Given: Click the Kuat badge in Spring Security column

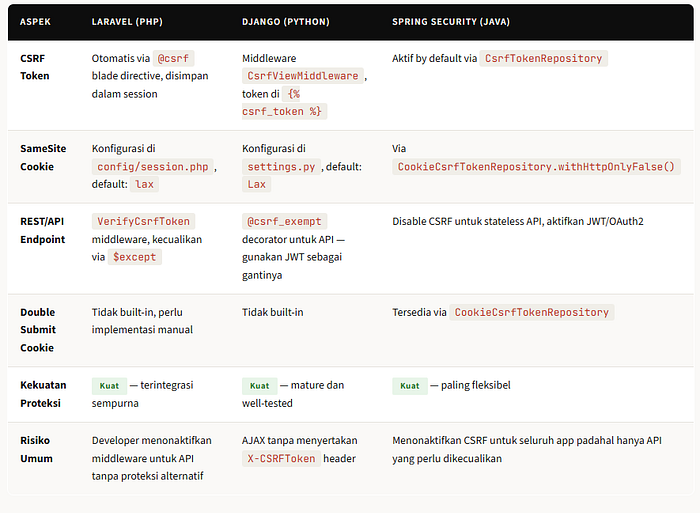Looking at the screenshot, I should 410,386.
